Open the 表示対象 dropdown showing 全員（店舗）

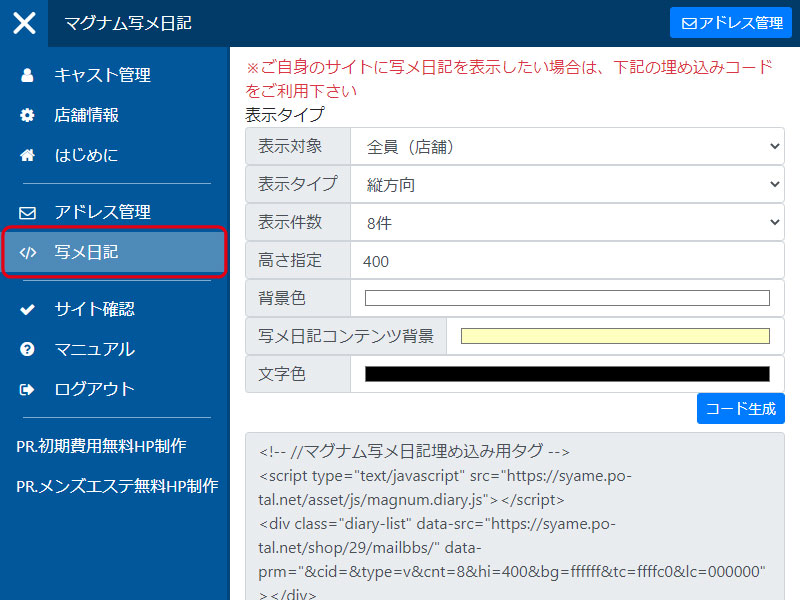click(x=567, y=147)
